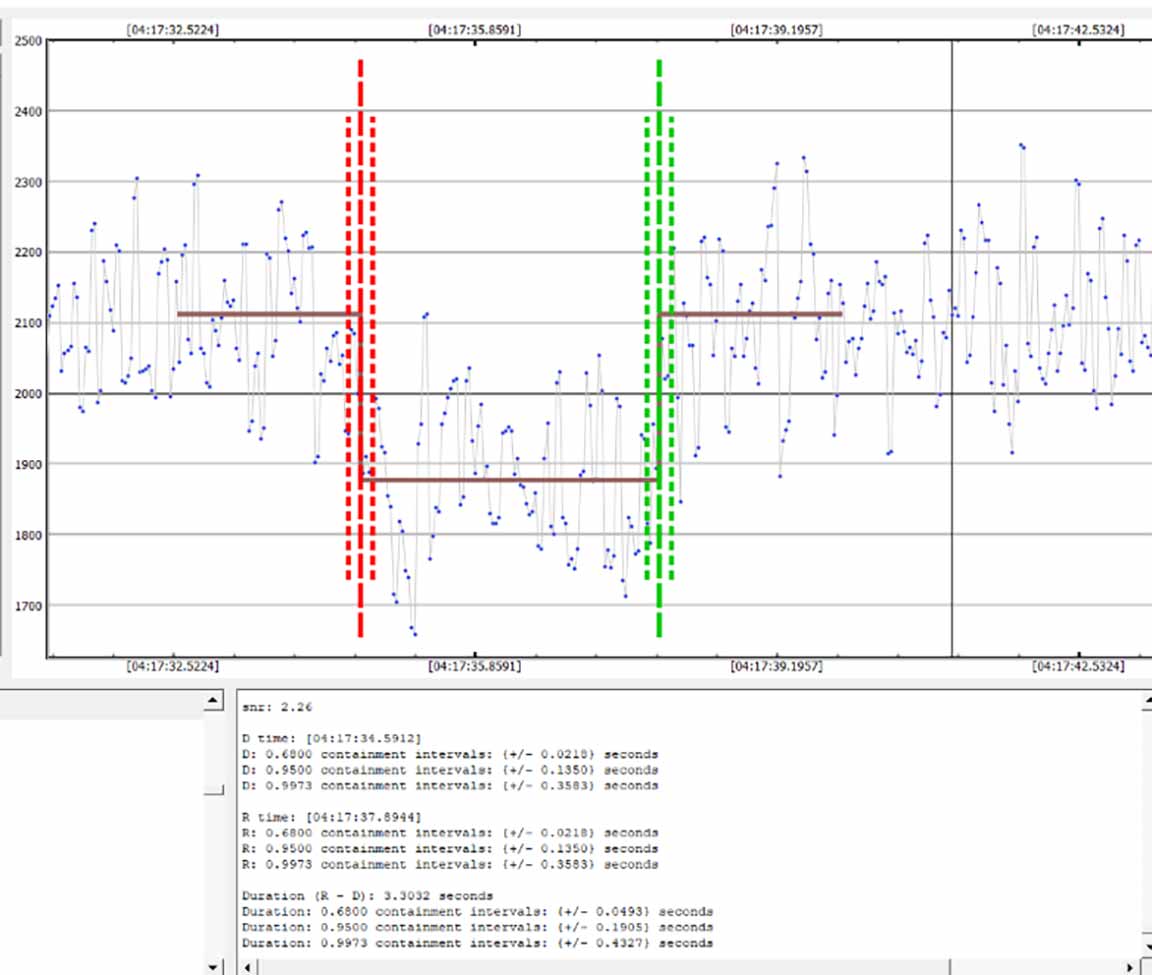The height and width of the screenshot is (975, 1152).
Task: Select the 'snr: 2.26' line
Action: click(277, 708)
